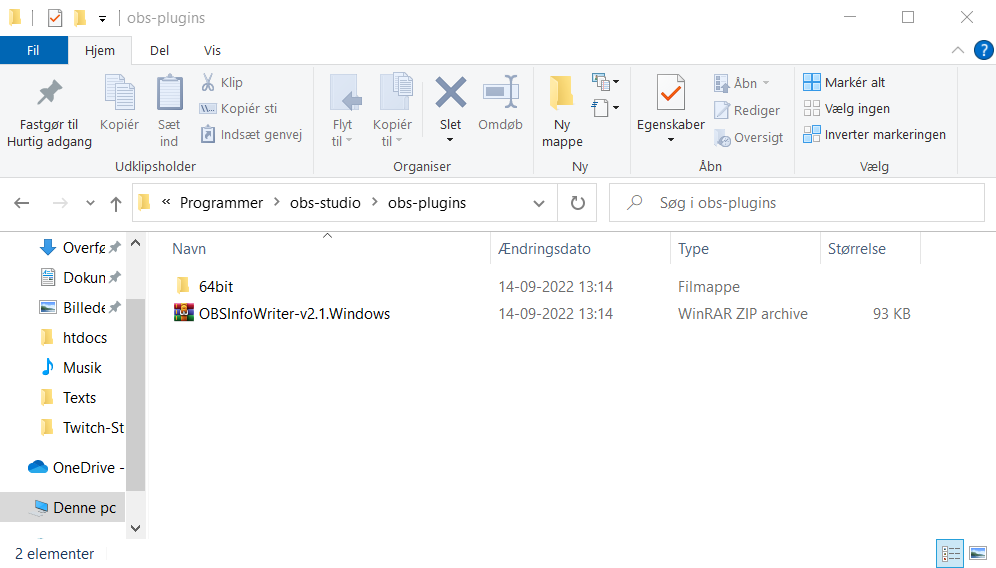Open the easy access dropdown icon
This screenshot has height=568, width=996.
[605, 108]
